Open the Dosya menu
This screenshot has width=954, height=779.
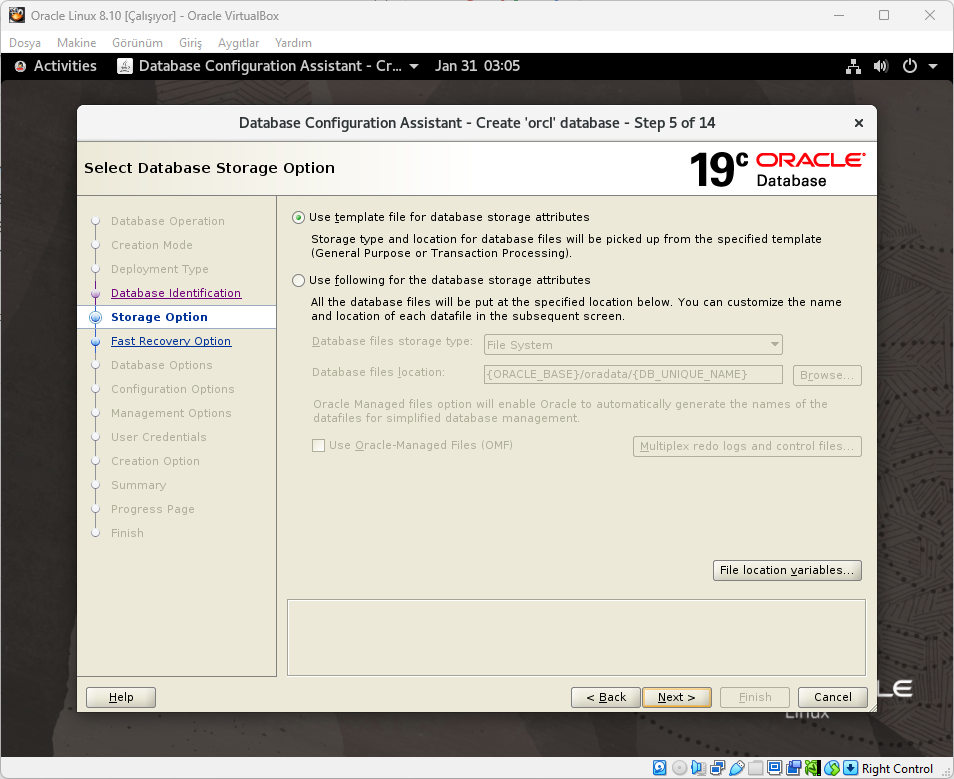point(25,43)
